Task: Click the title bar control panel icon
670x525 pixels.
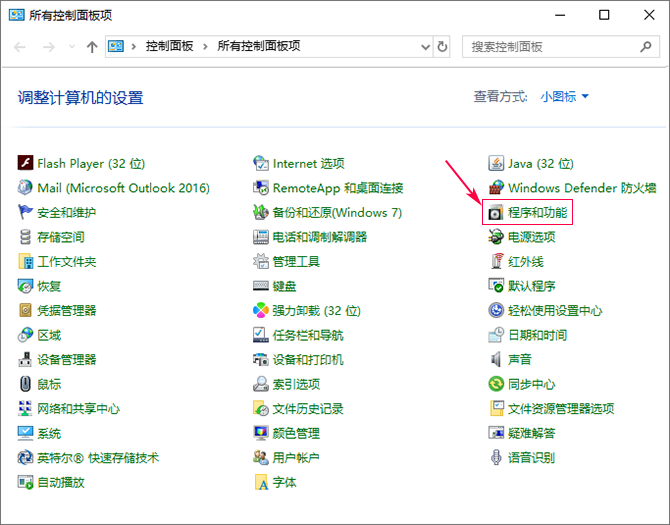Action: 17,15
